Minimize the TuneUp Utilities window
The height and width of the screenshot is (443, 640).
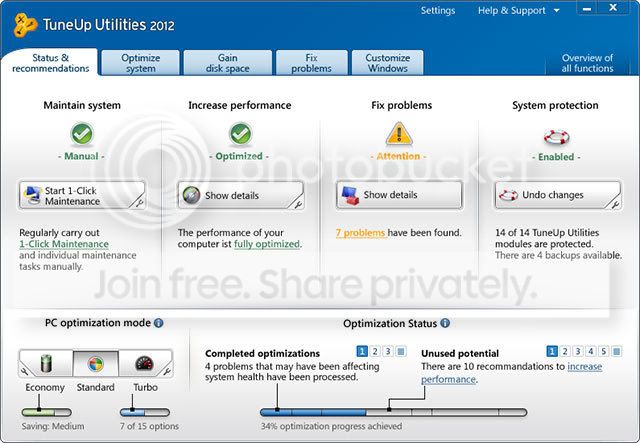pos(587,9)
